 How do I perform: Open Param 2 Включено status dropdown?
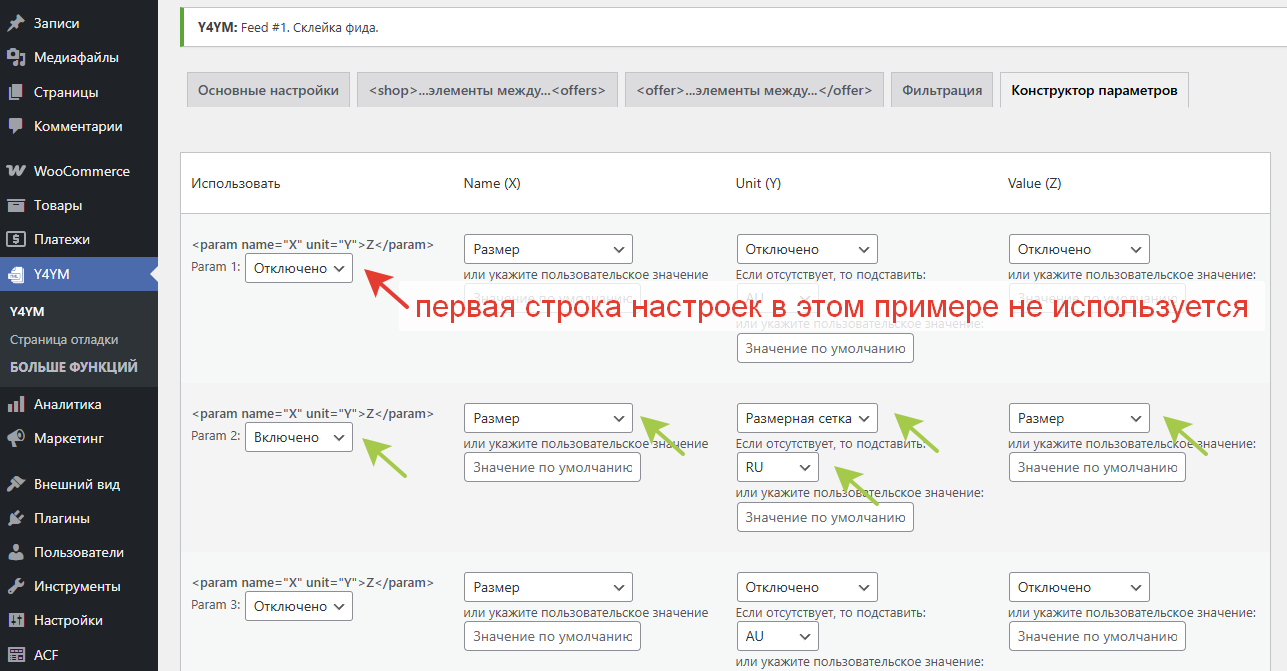pos(298,437)
